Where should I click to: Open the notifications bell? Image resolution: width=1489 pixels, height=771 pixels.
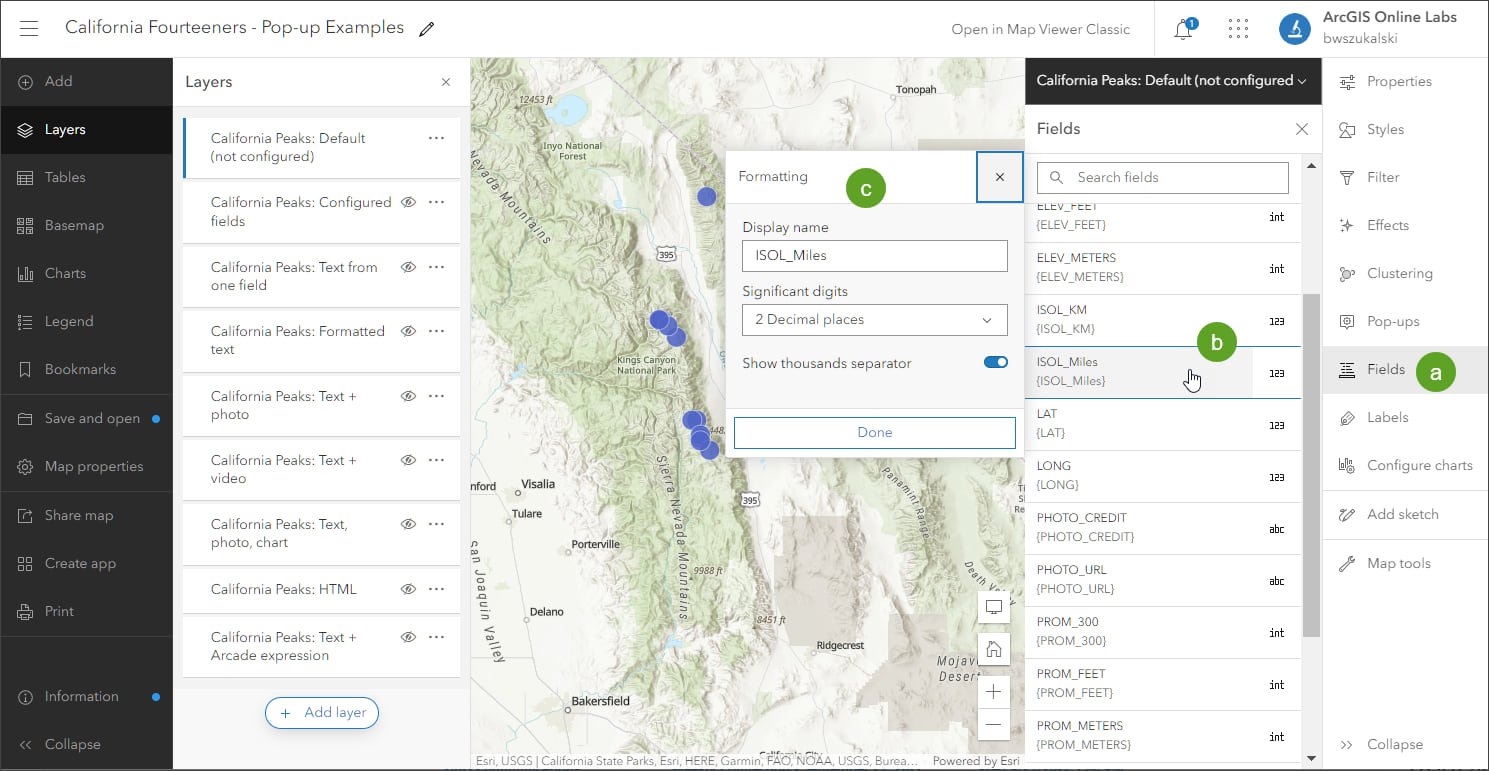point(1183,29)
